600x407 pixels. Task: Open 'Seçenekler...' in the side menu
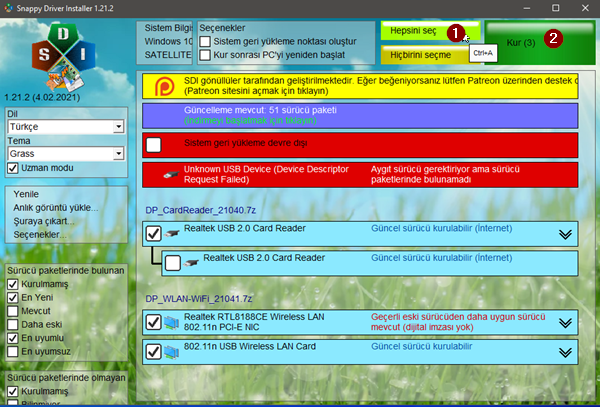pyautogui.click(x=40, y=234)
